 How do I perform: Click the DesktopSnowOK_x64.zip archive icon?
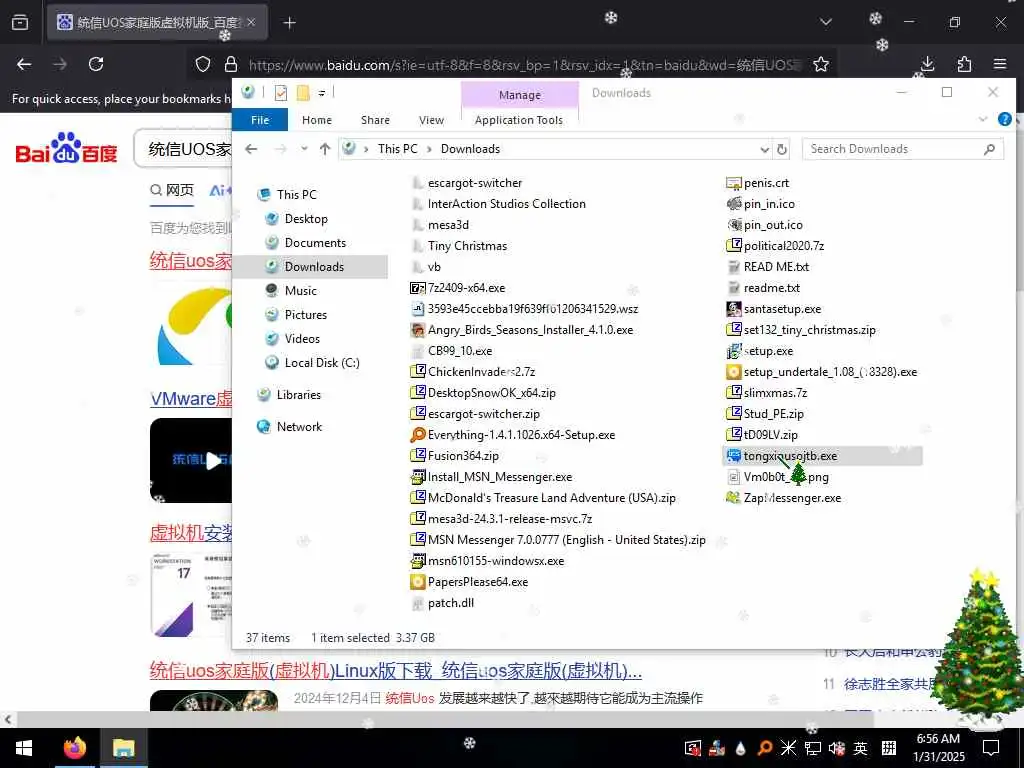pos(417,392)
